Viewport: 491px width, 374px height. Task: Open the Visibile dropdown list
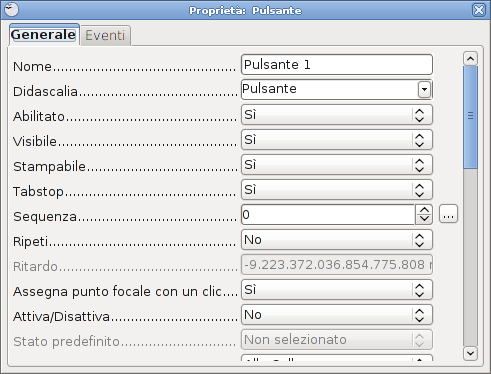pyautogui.click(x=337, y=140)
